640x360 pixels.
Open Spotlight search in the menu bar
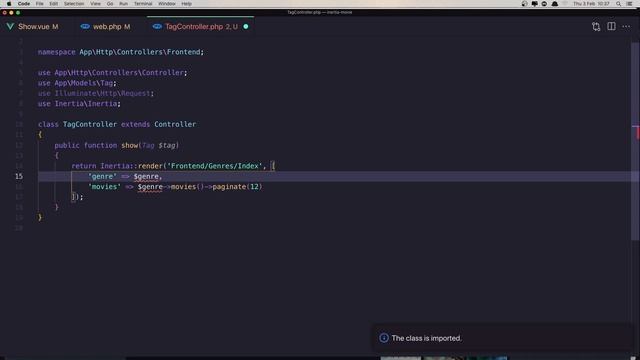pos(618,4)
